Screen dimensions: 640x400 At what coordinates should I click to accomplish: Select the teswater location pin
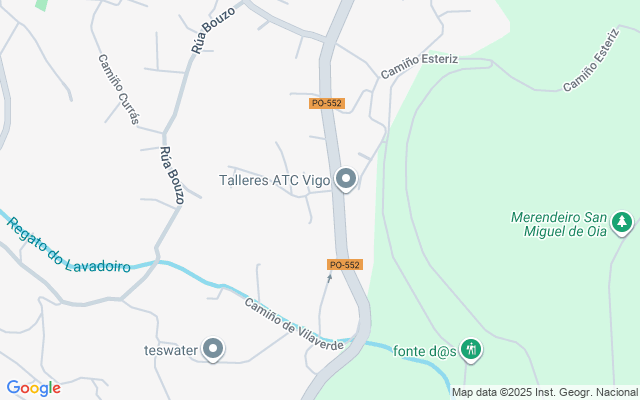coord(213,349)
